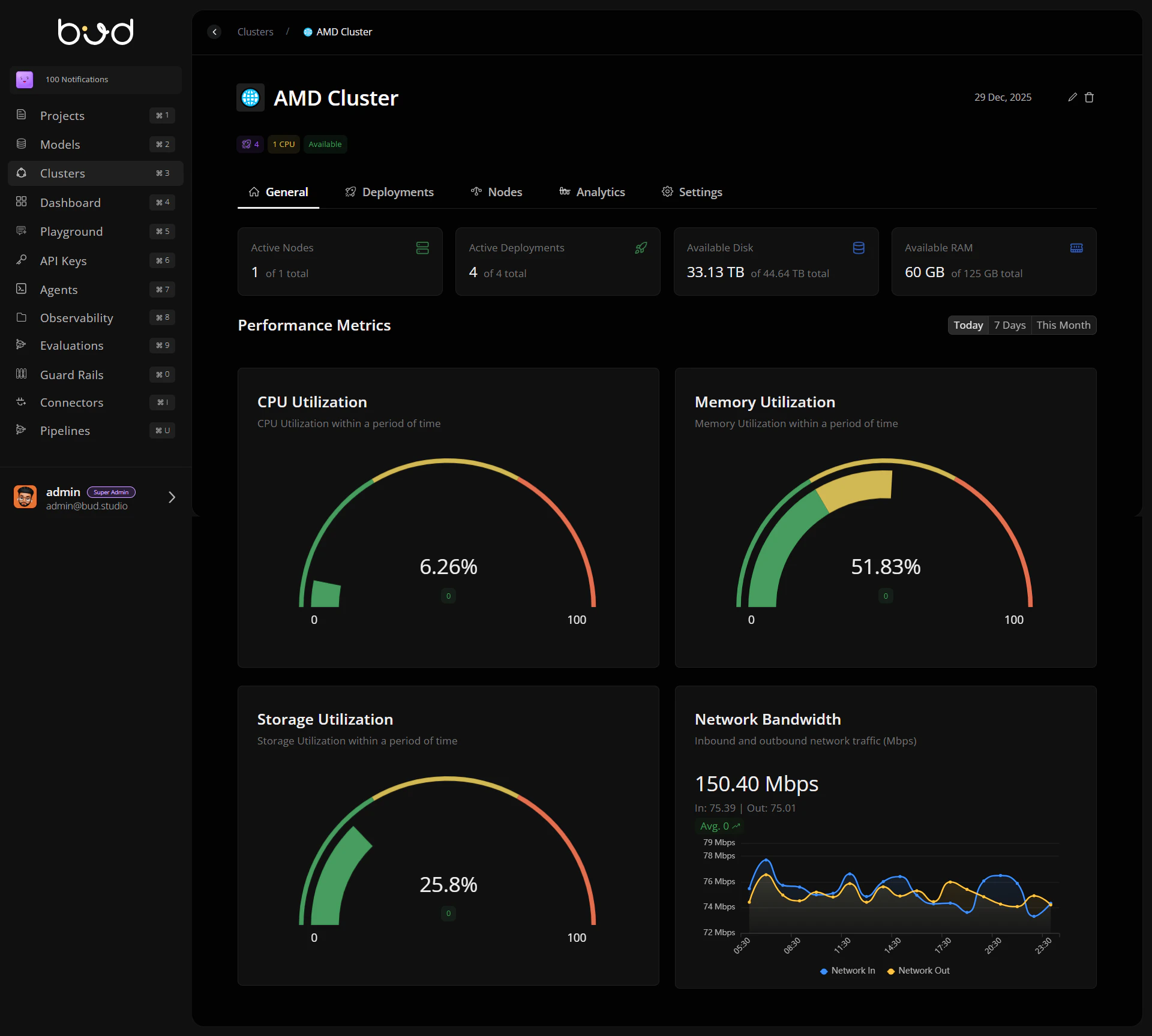This screenshot has height=1036, width=1152.
Task: Click the back arrow beside the Clusters breadcrumb
Action: 214,32
